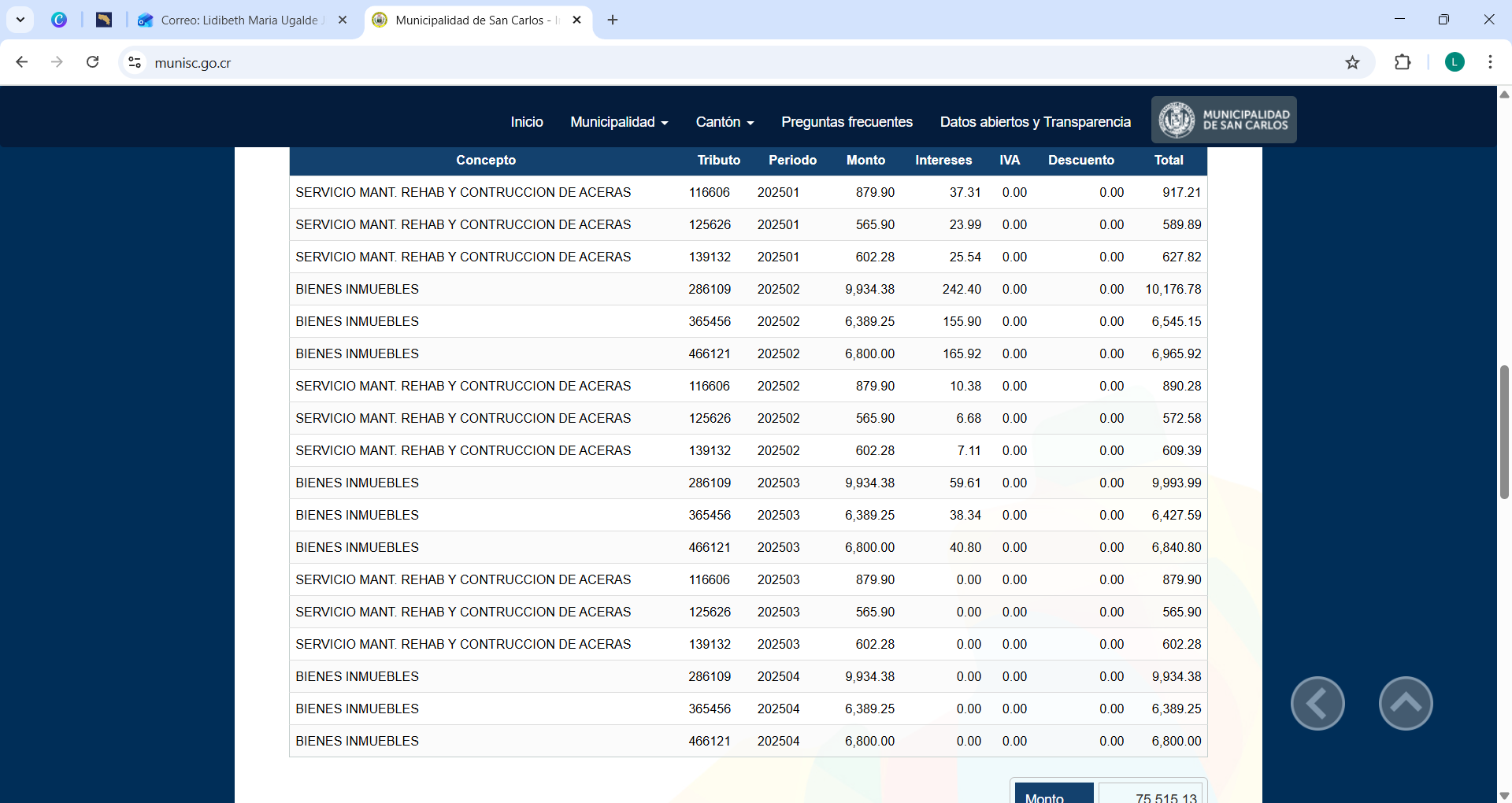Open the tab search dropdown arrow
Viewport: 1512px width, 803px height.
click(20, 20)
